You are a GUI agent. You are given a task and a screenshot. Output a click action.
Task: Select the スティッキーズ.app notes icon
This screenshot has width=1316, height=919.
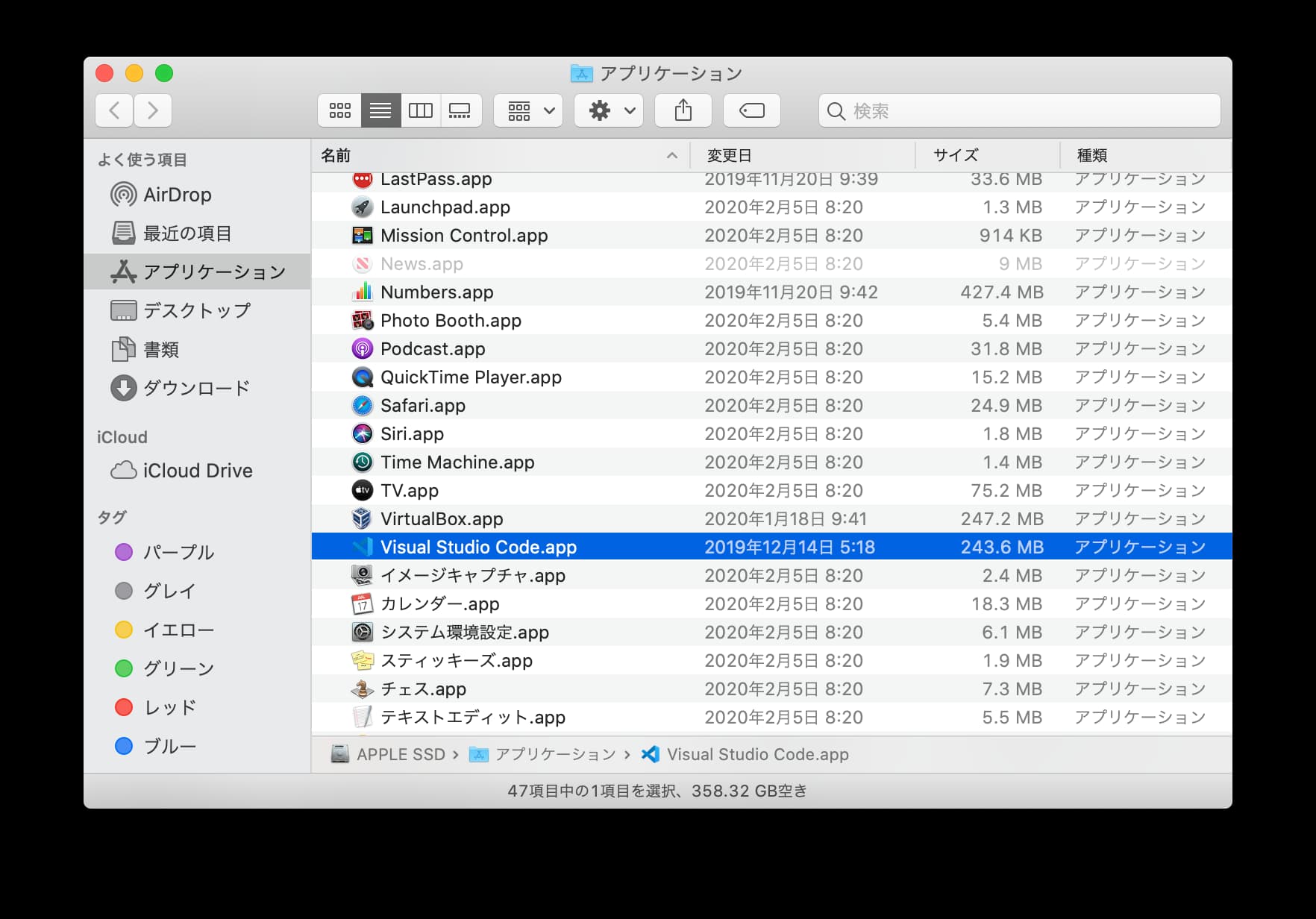(362, 661)
